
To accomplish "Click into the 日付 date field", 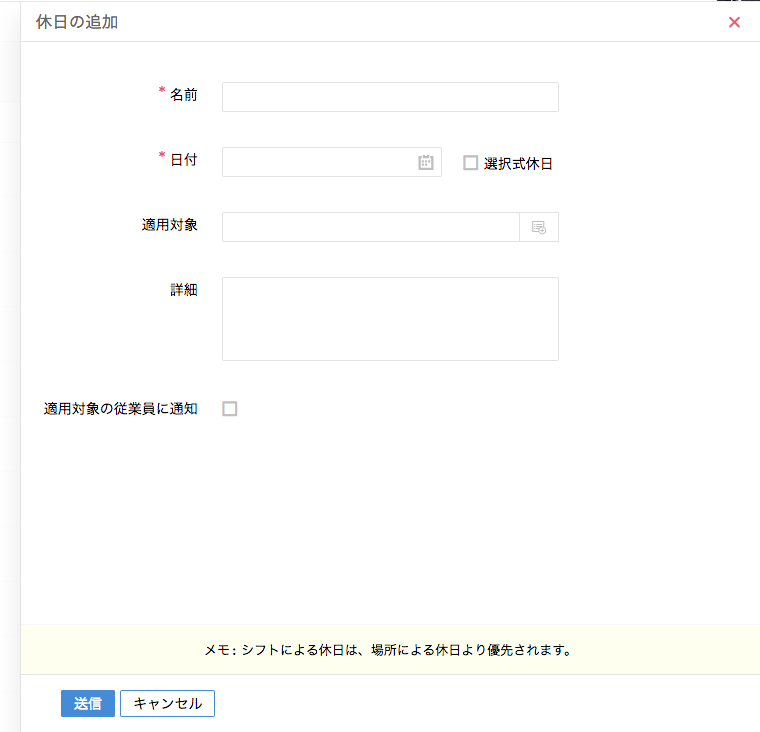I will 317,162.
